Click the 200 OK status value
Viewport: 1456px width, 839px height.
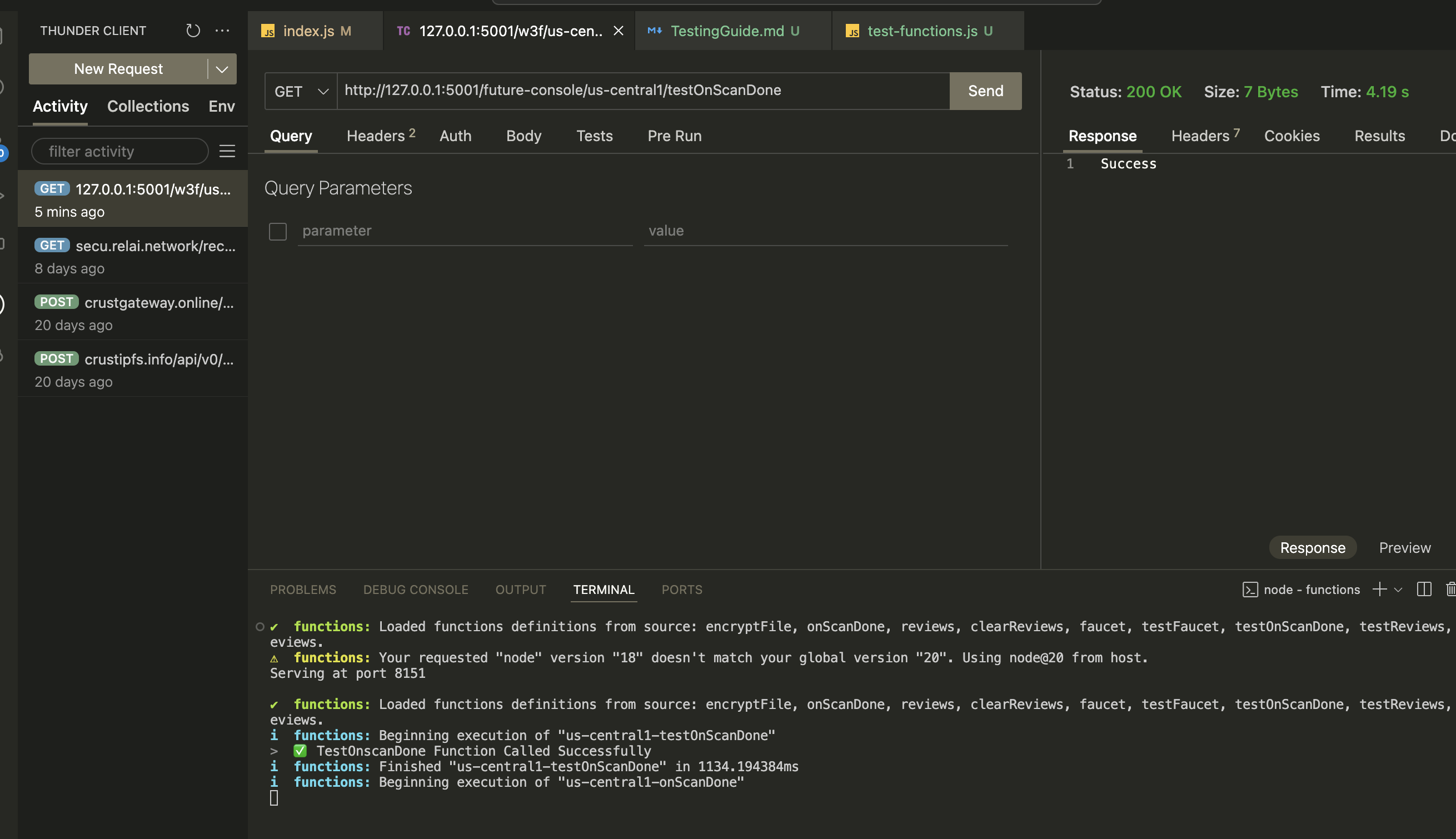1154,92
